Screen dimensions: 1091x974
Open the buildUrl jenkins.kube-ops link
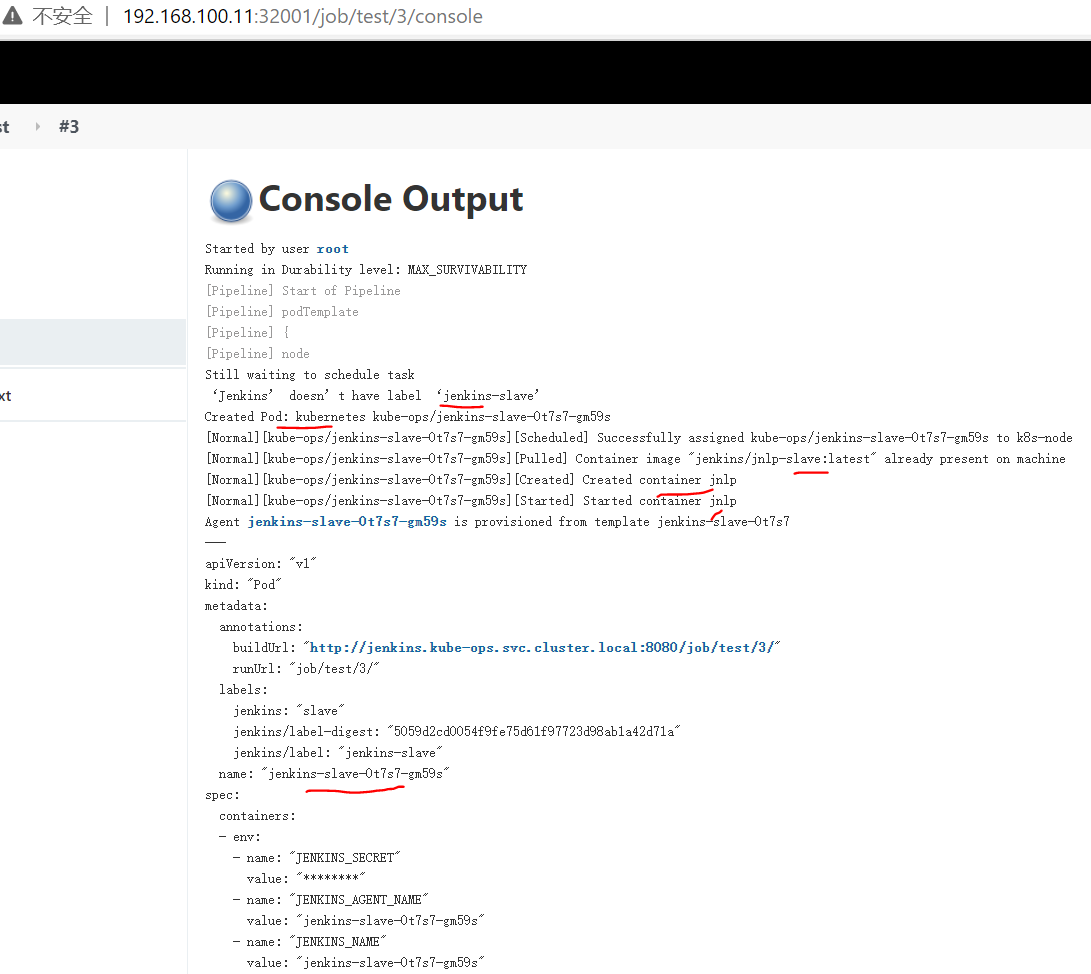(x=542, y=648)
